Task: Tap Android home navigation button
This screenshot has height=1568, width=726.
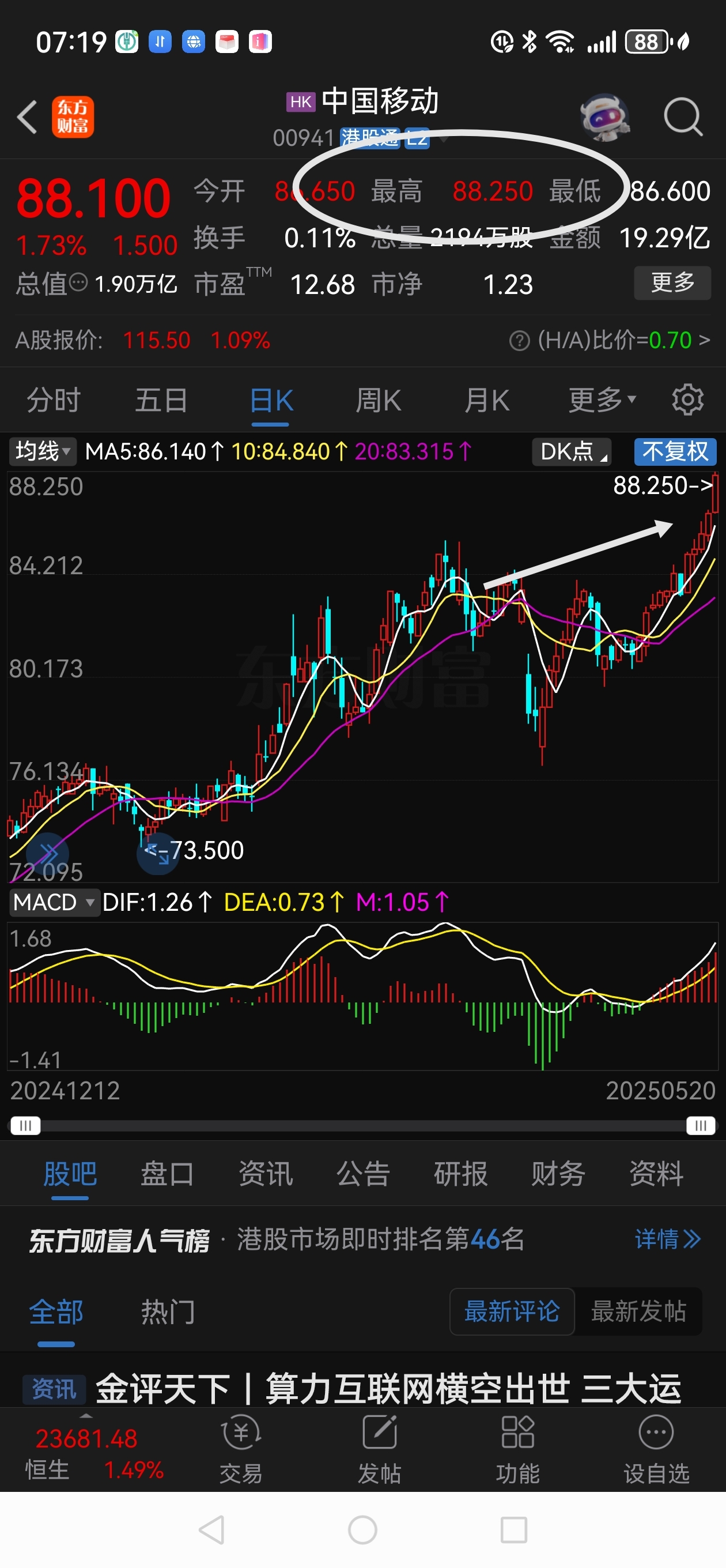Action: point(362,1529)
